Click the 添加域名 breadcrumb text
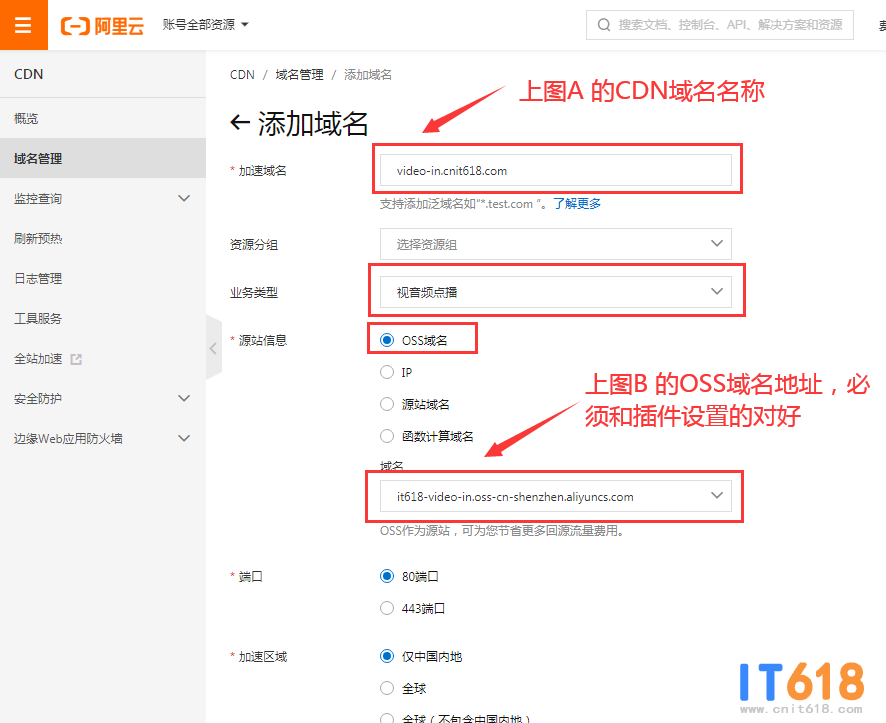 click(x=368, y=75)
